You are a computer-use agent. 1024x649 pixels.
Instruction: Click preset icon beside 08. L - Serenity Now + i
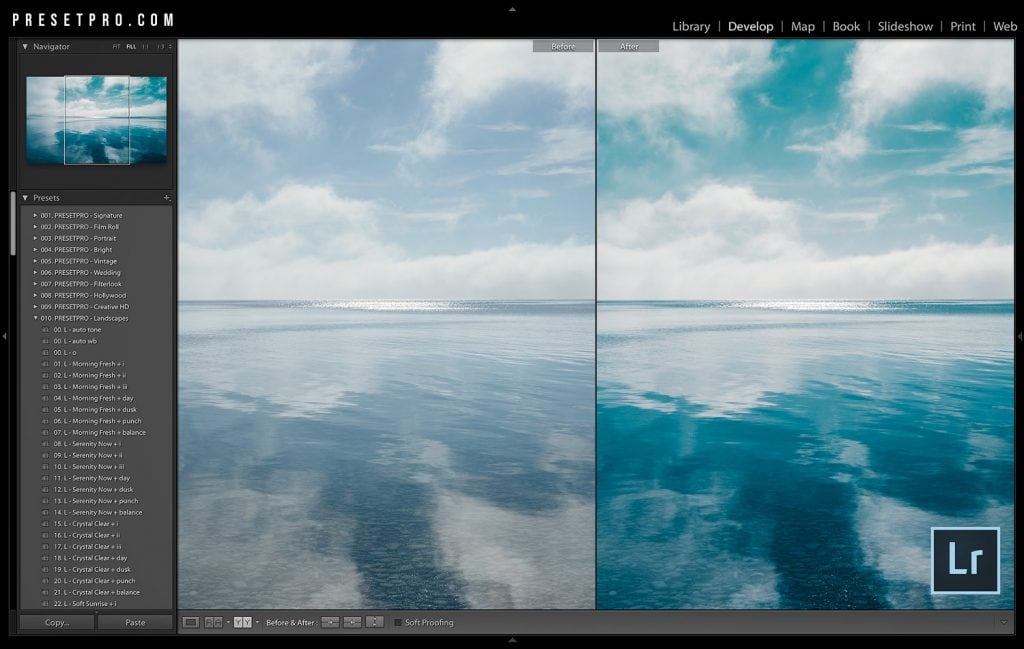pos(45,444)
